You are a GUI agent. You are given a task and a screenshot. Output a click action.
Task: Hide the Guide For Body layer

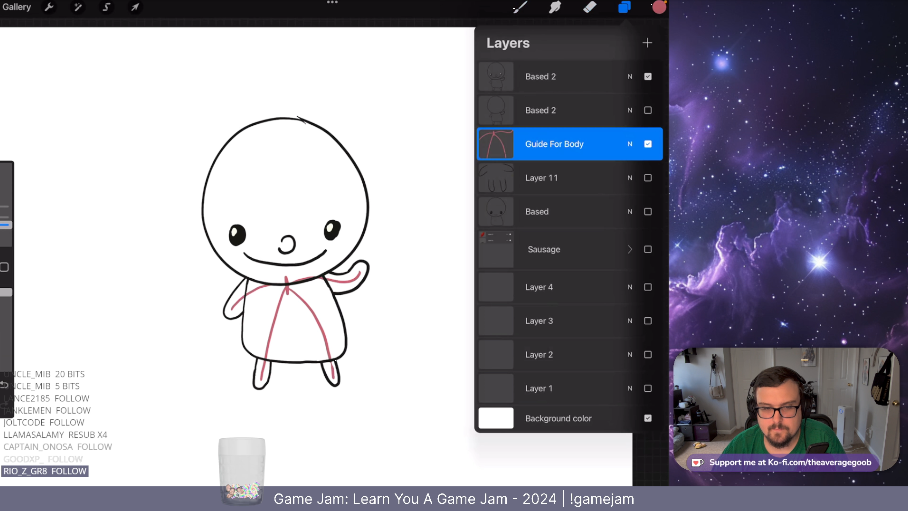[648, 144]
